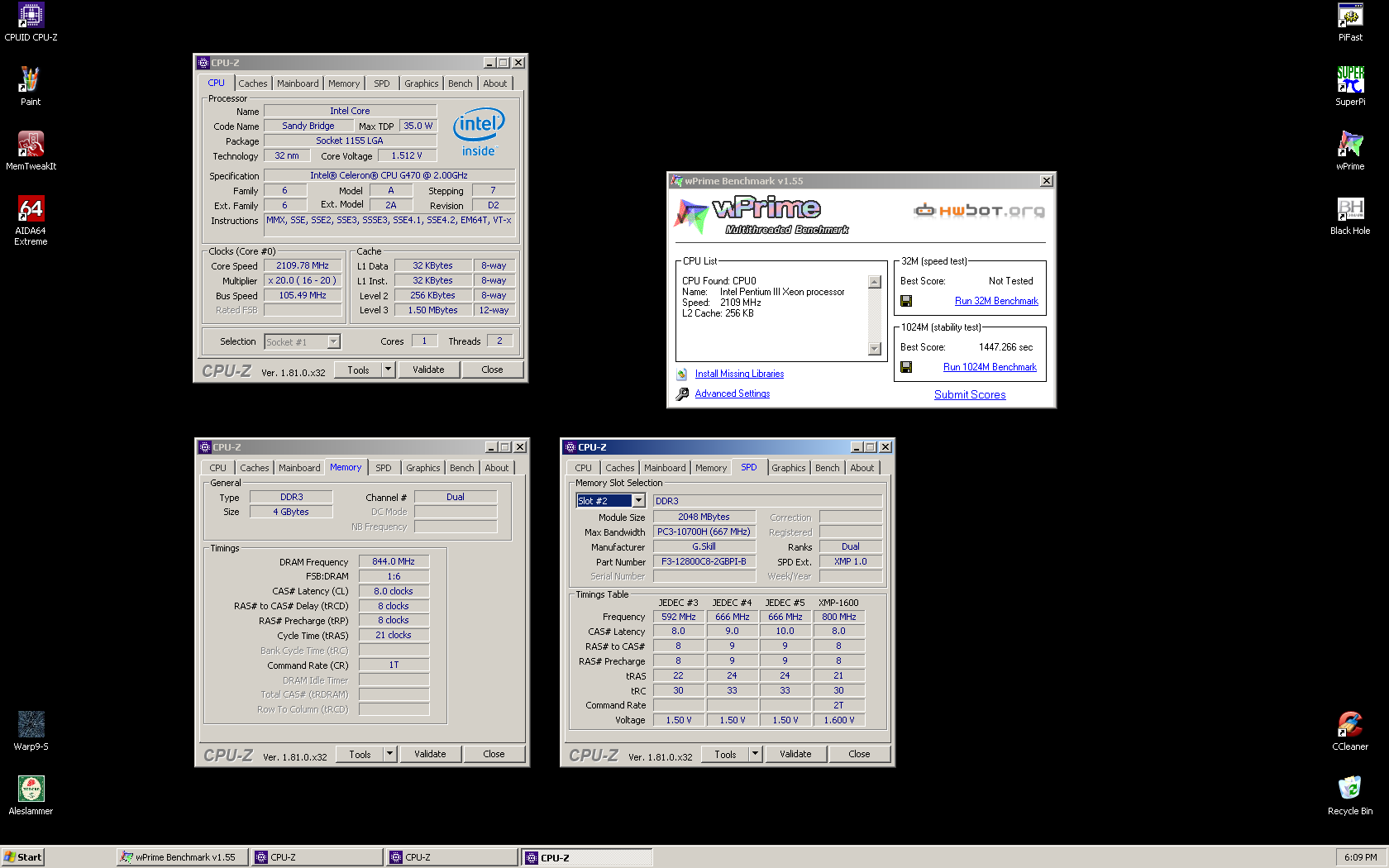Click the Submit Scores link
Viewport: 1389px width, 868px height.
click(x=970, y=394)
